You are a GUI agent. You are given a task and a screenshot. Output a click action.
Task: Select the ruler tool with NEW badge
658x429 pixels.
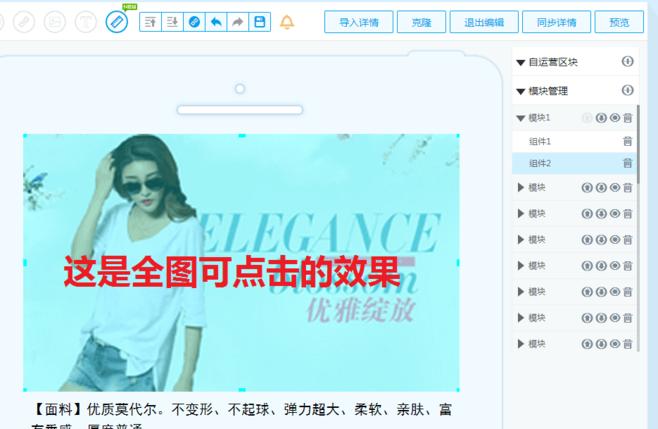point(117,21)
